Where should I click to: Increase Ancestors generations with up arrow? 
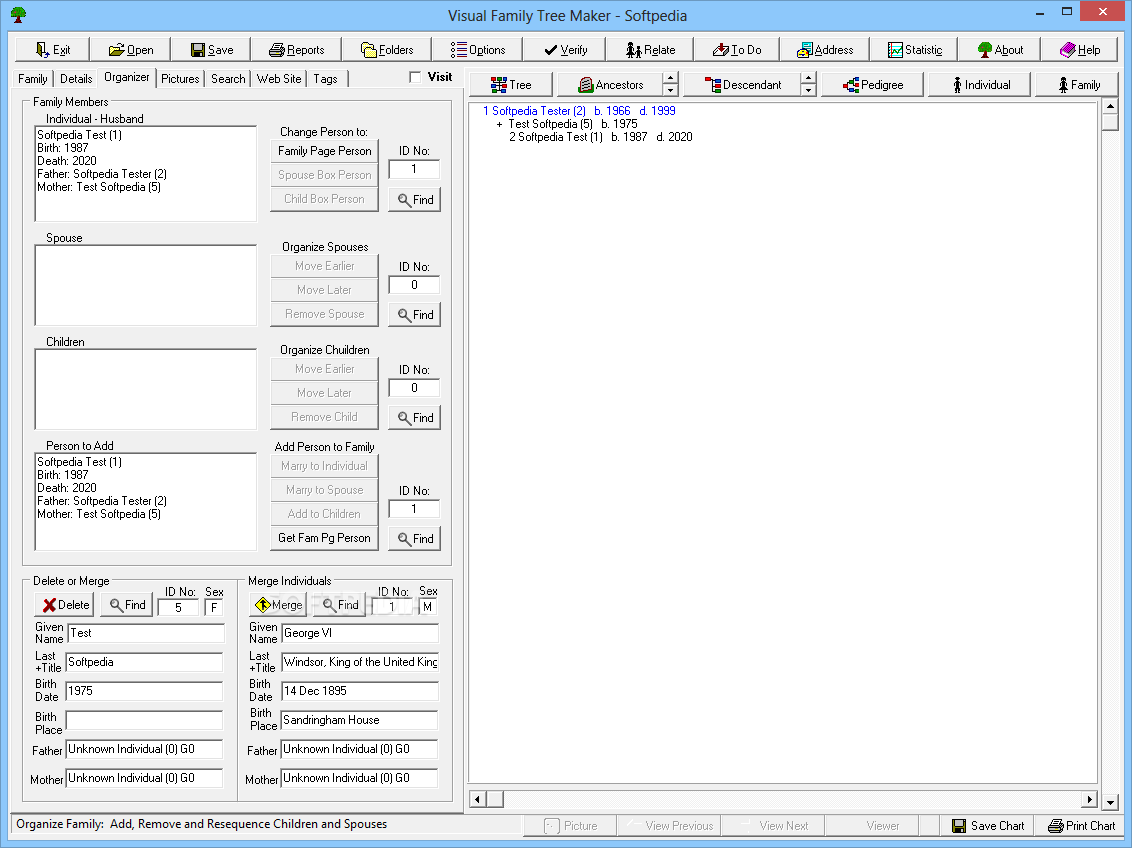(671, 79)
